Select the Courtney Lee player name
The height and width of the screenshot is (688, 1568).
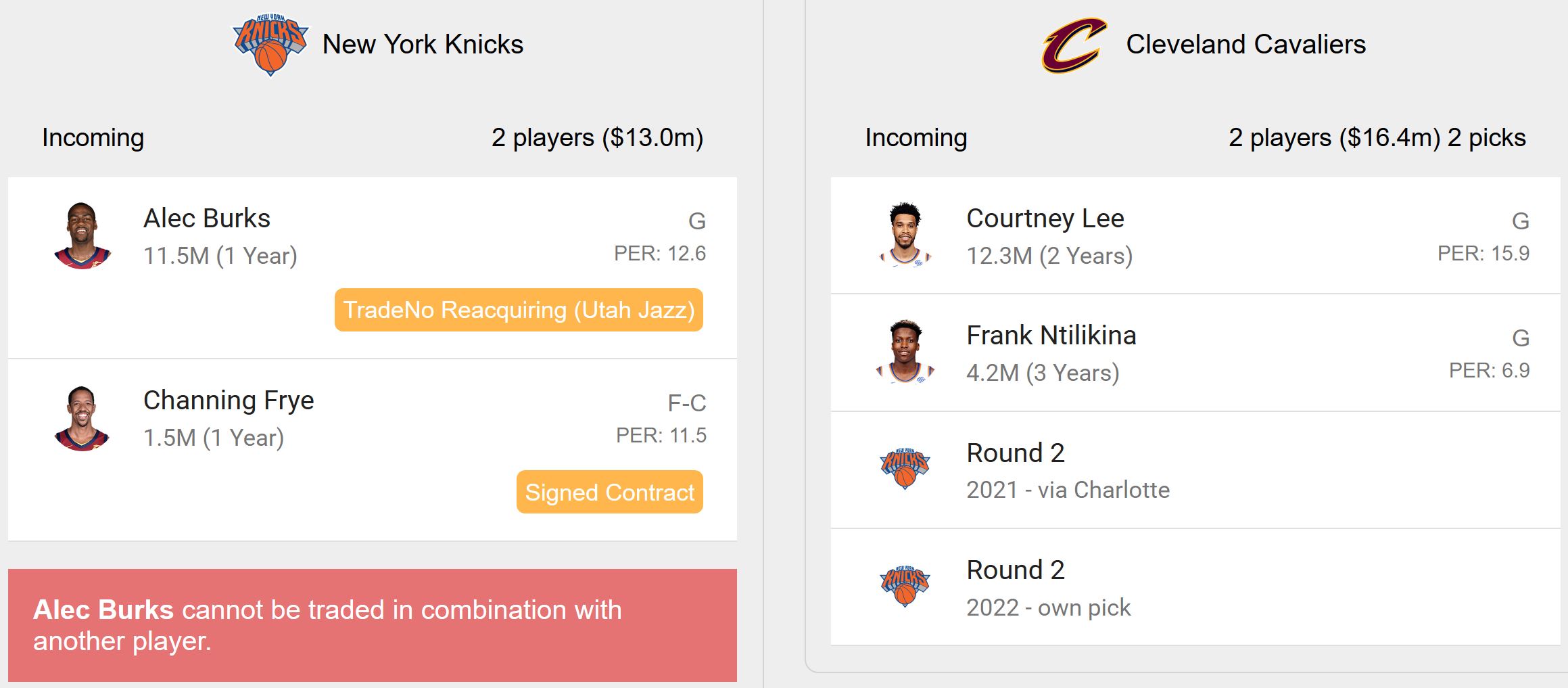pos(1045,219)
